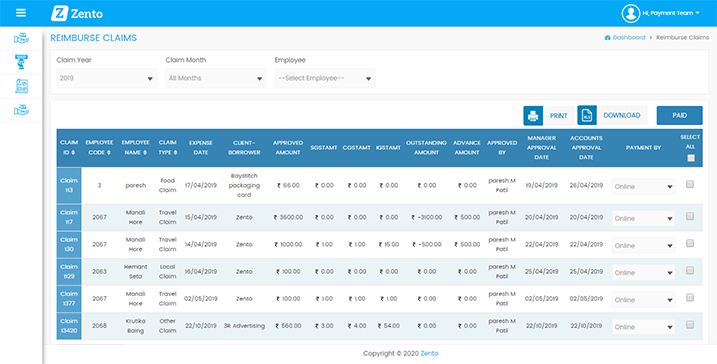The height and width of the screenshot is (364, 717).
Task: Sort by Claim ID arrows
Action: point(73,152)
